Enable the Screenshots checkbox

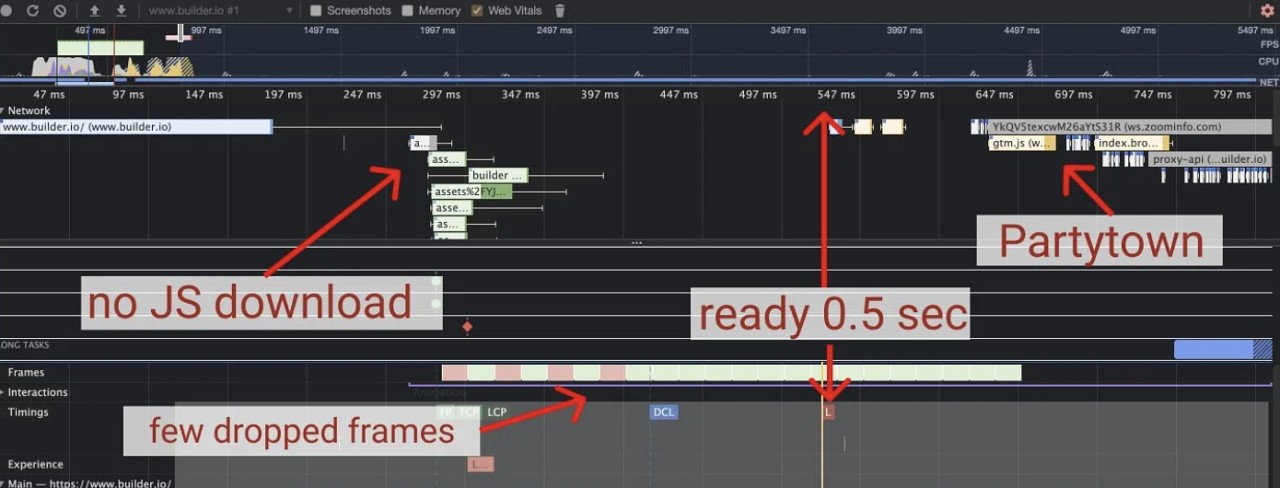(316, 11)
